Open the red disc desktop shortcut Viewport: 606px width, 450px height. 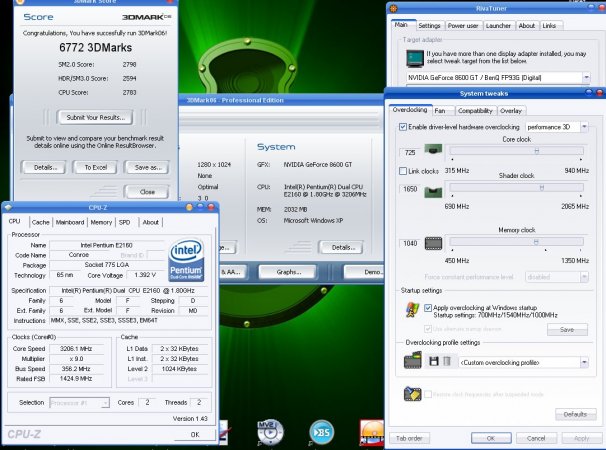[x=372, y=432]
